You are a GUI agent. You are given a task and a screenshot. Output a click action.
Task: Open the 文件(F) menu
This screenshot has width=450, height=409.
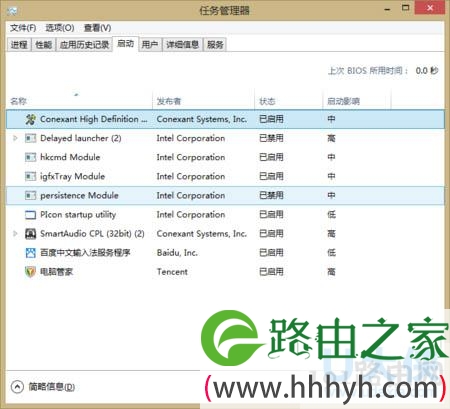(x=23, y=28)
